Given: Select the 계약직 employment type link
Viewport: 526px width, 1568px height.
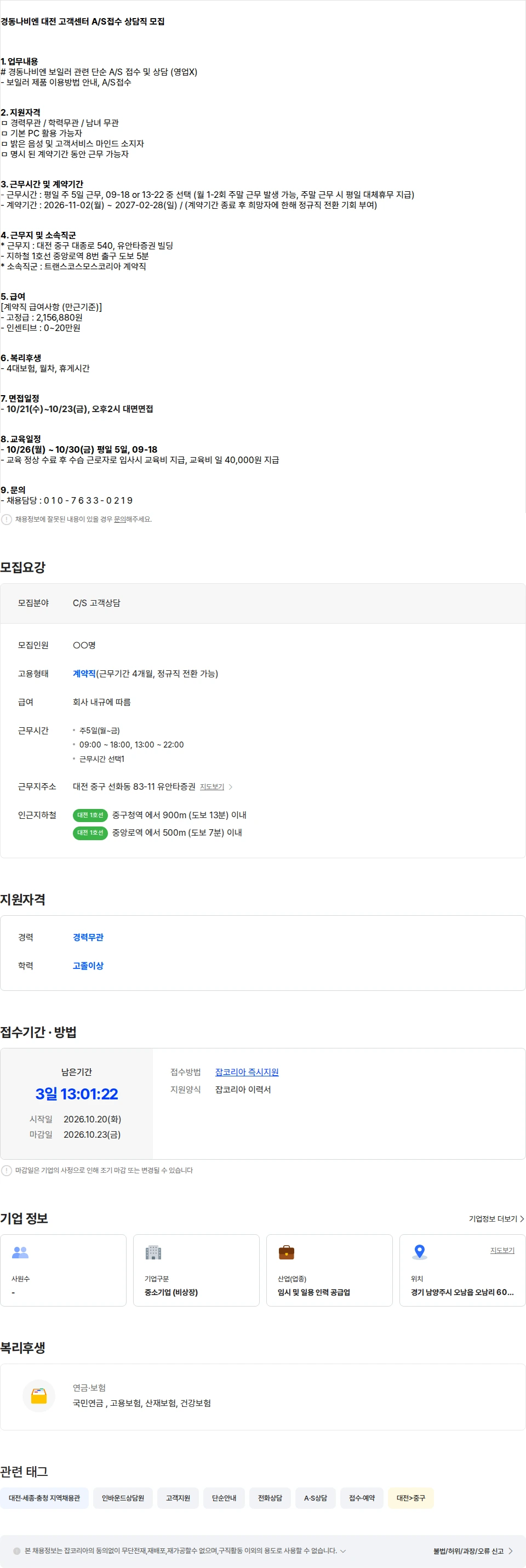Looking at the screenshot, I should point(84,673).
